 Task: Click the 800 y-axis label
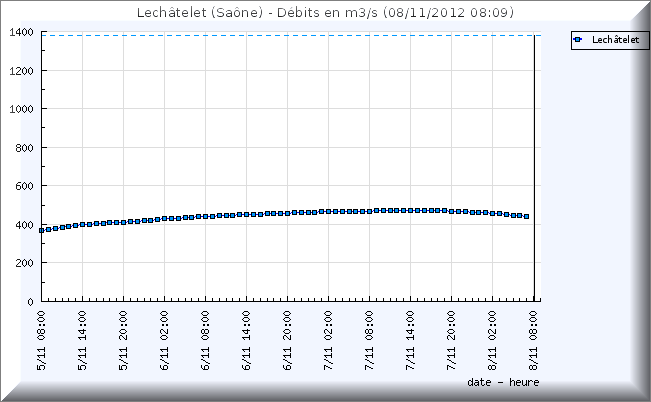[24, 147]
